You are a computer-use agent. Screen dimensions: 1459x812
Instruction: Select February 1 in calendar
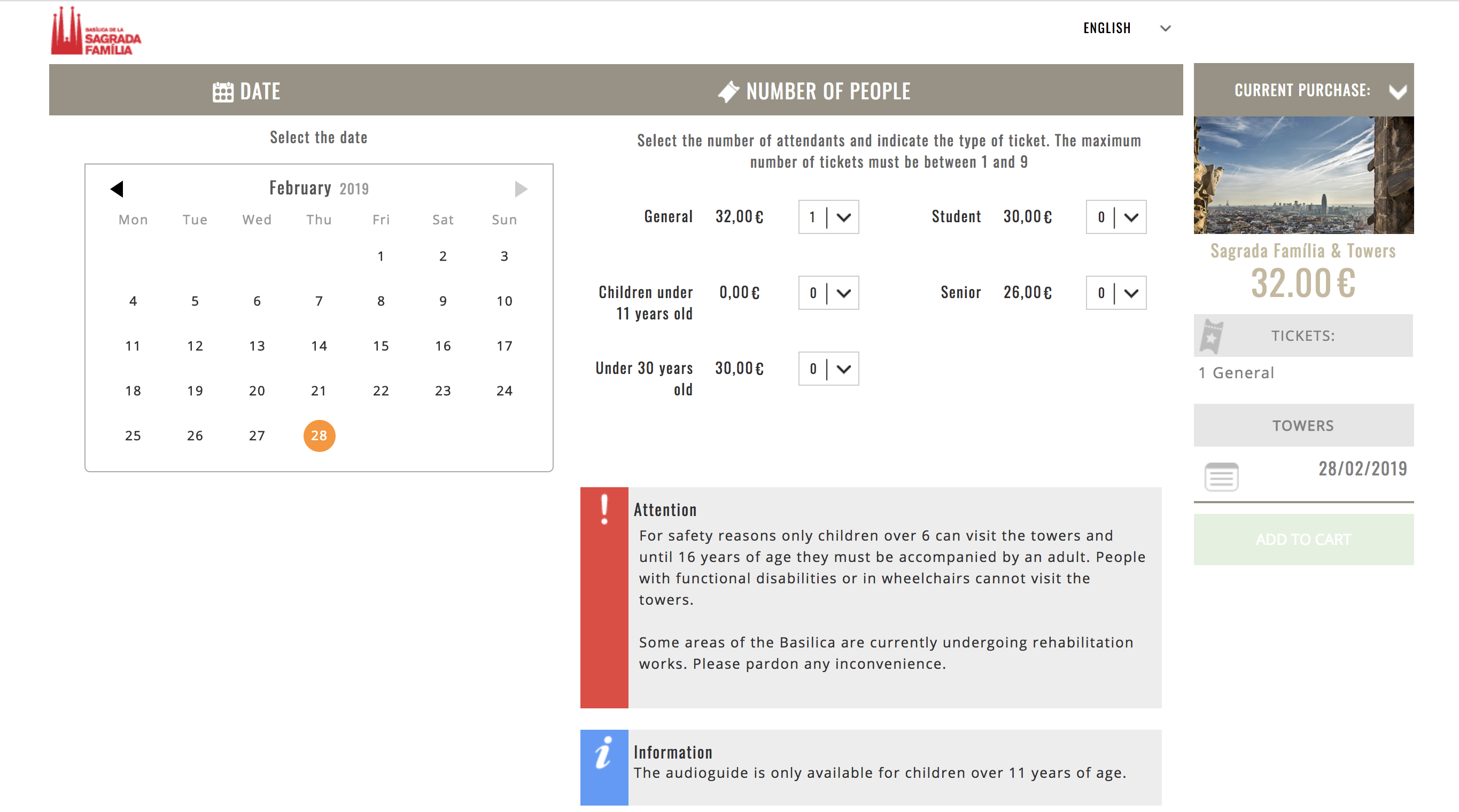pyautogui.click(x=381, y=256)
